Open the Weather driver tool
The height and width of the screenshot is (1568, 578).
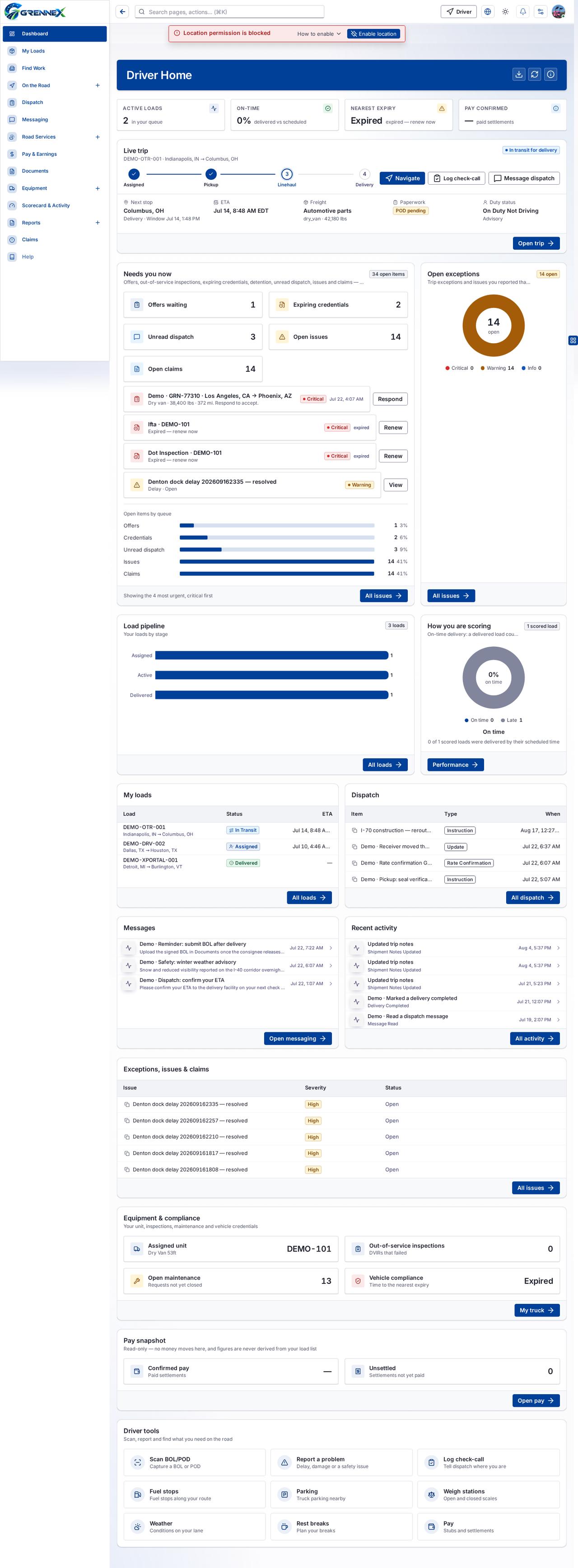click(x=195, y=1526)
